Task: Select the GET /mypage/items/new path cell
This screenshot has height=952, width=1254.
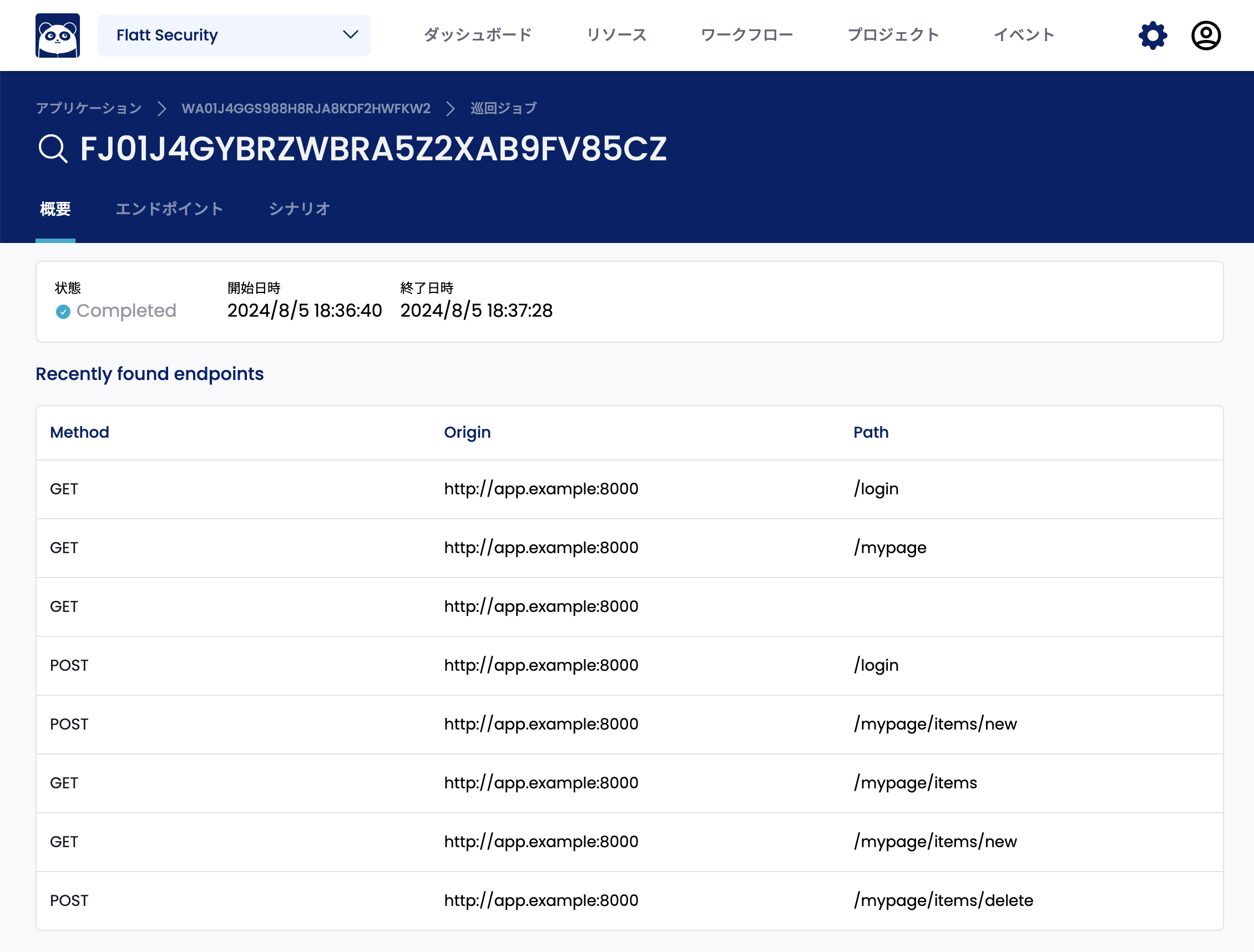Action: point(936,842)
